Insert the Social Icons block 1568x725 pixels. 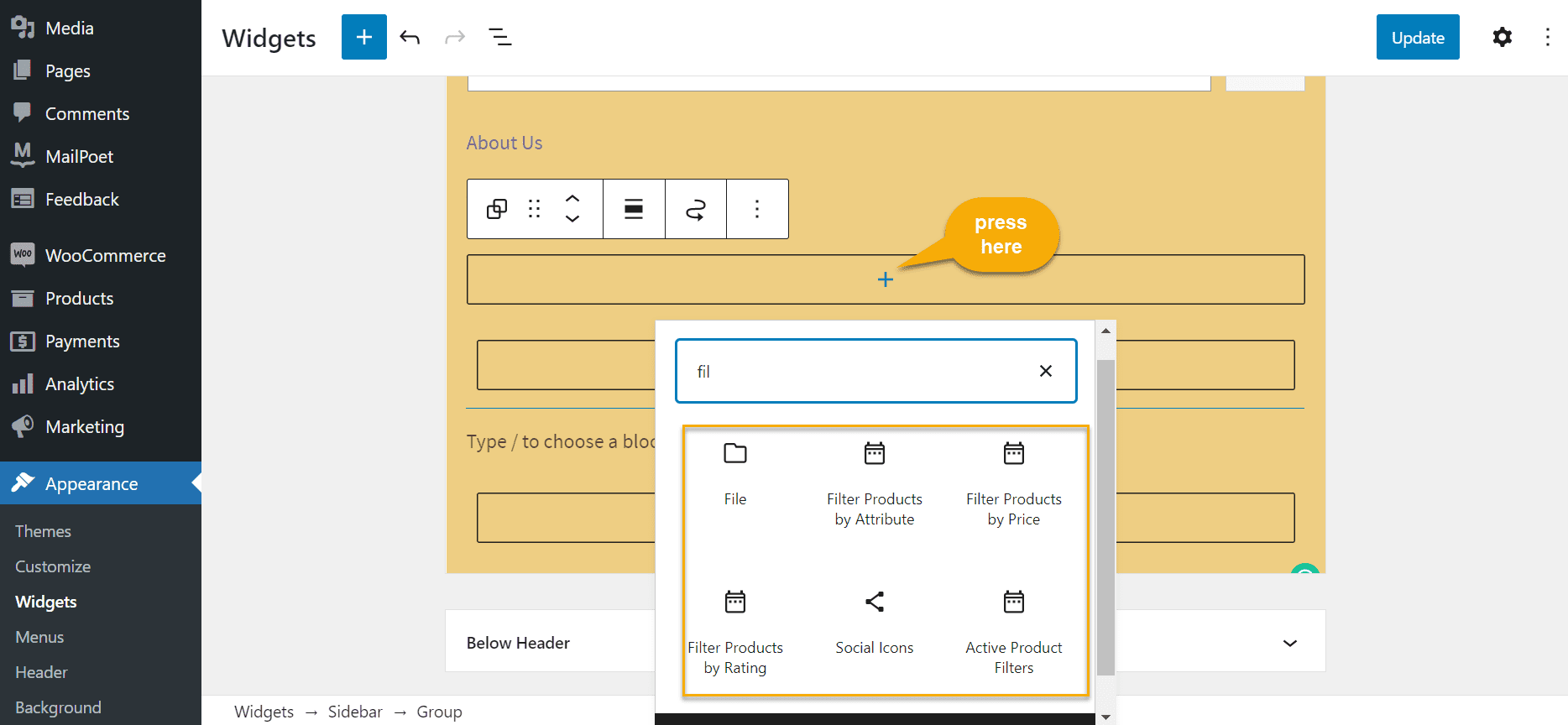875,623
